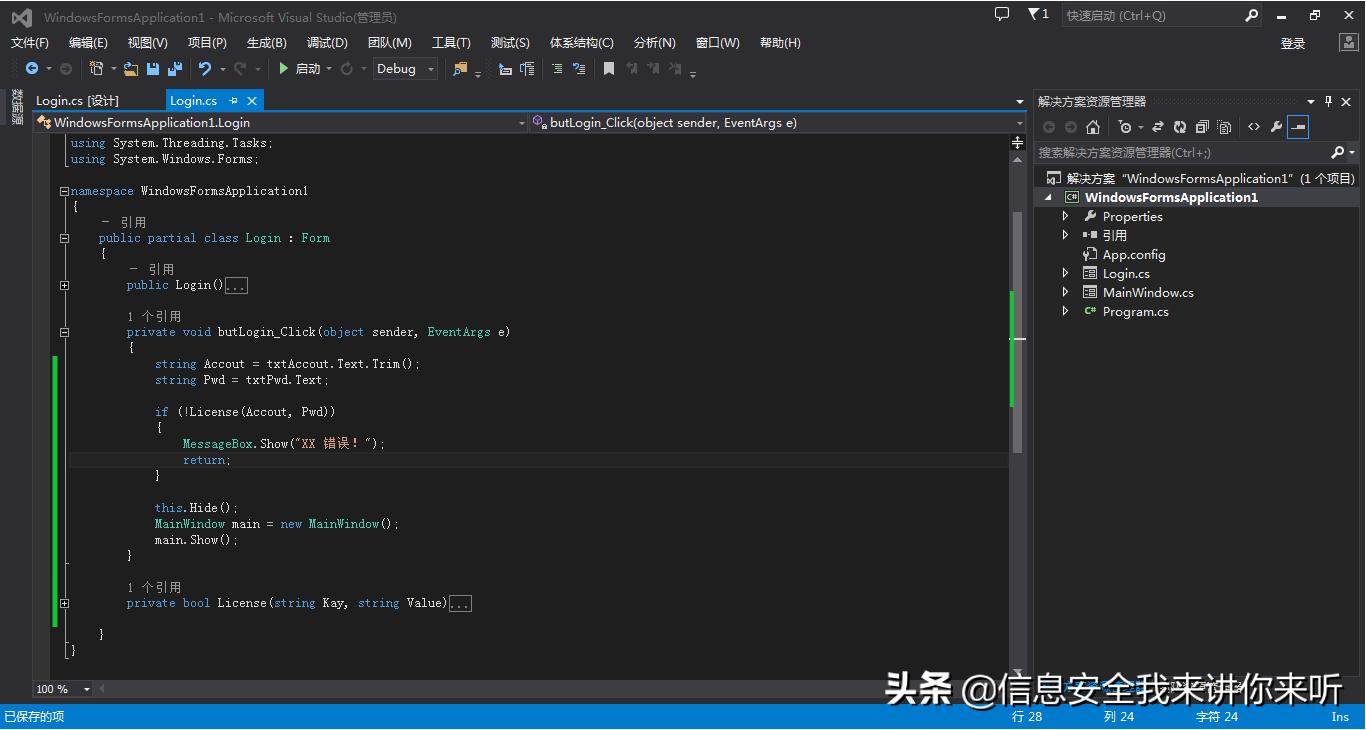The width and height of the screenshot is (1366, 730).
Task: Expand the Login.cs tree node
Action: click(1066, 274)
